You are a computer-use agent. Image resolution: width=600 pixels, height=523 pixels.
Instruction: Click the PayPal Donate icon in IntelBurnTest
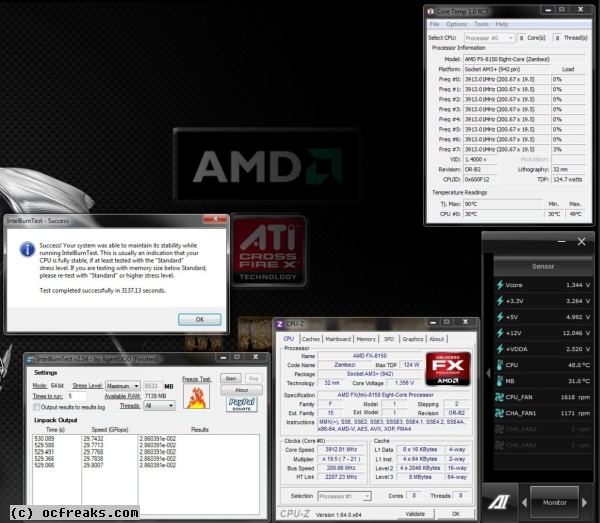point(241,404)
